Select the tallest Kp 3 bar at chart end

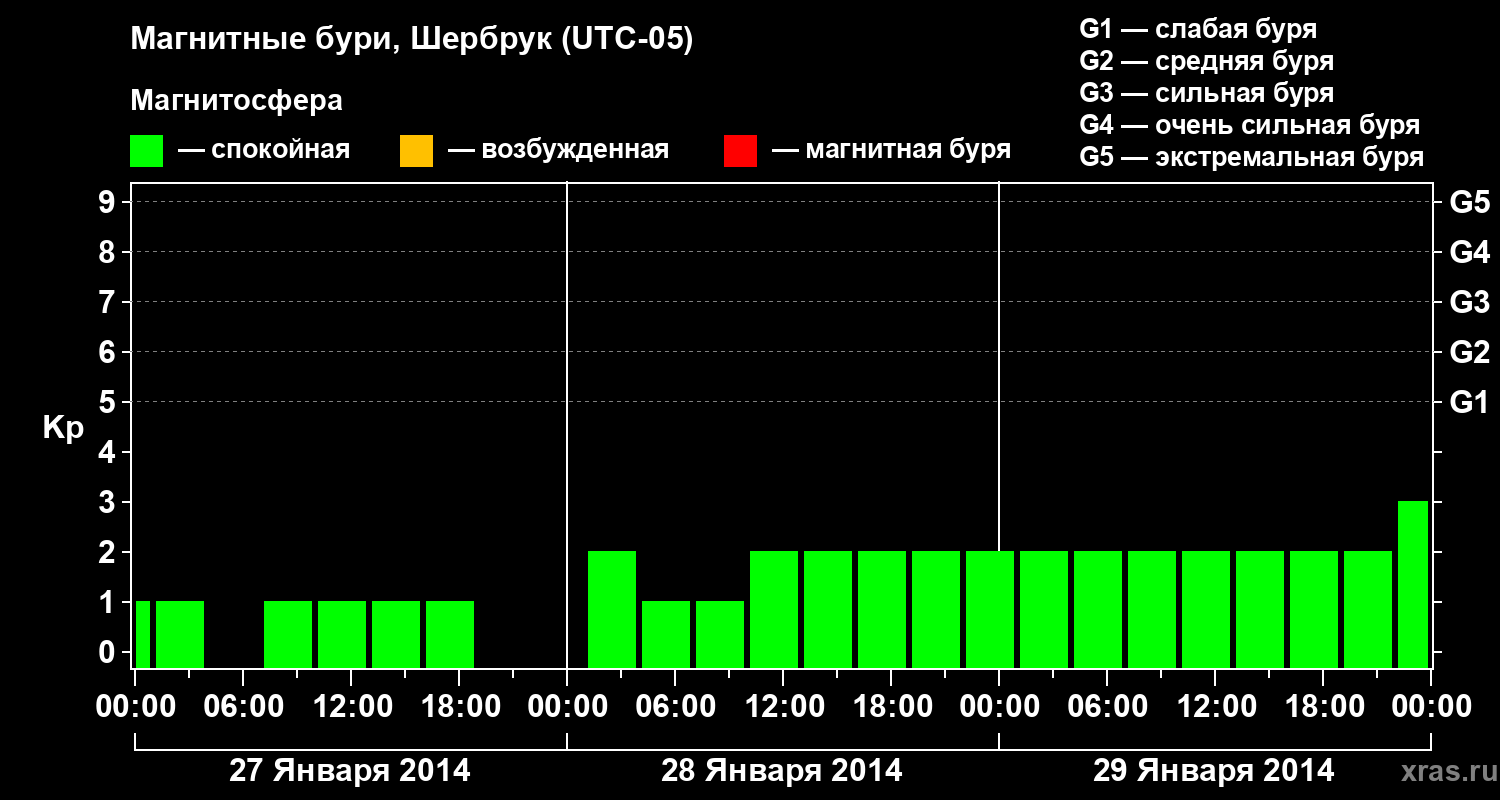tap(1413, 584)
